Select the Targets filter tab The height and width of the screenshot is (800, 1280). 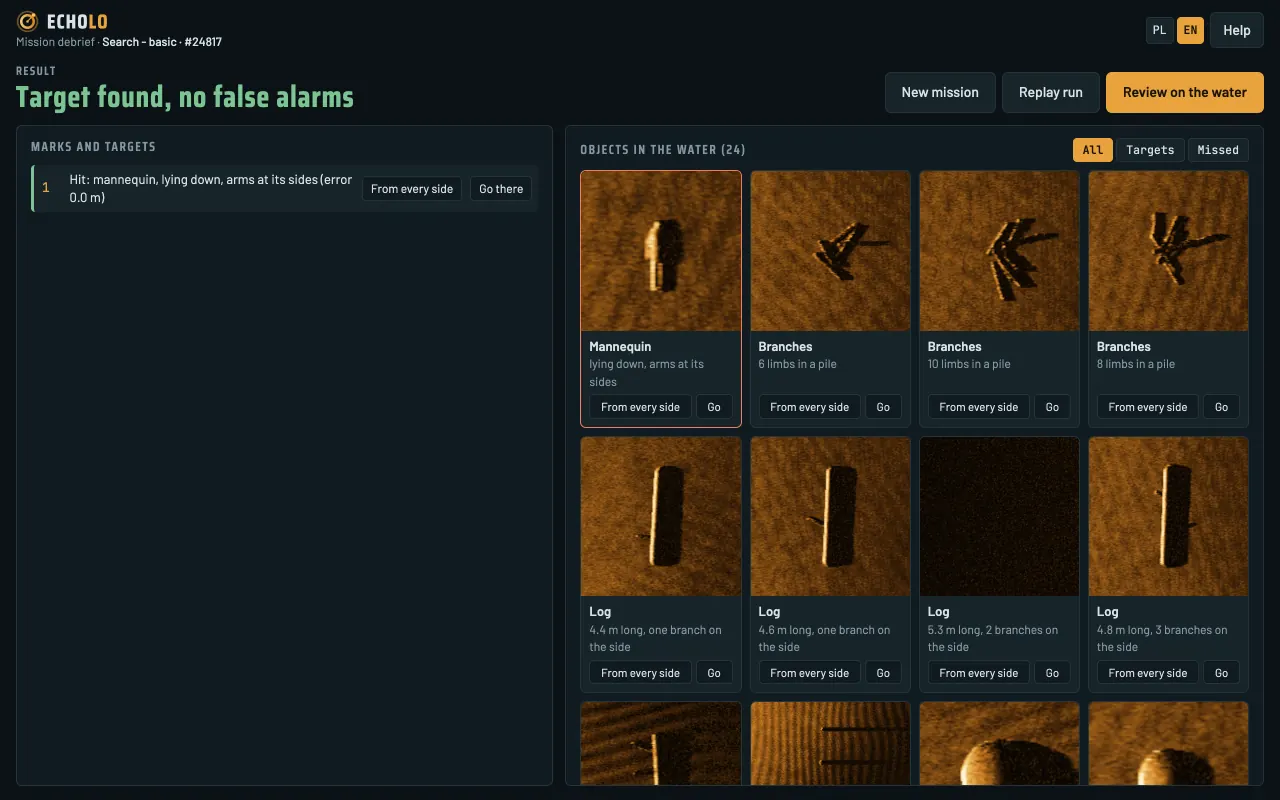click(1150, 150)
